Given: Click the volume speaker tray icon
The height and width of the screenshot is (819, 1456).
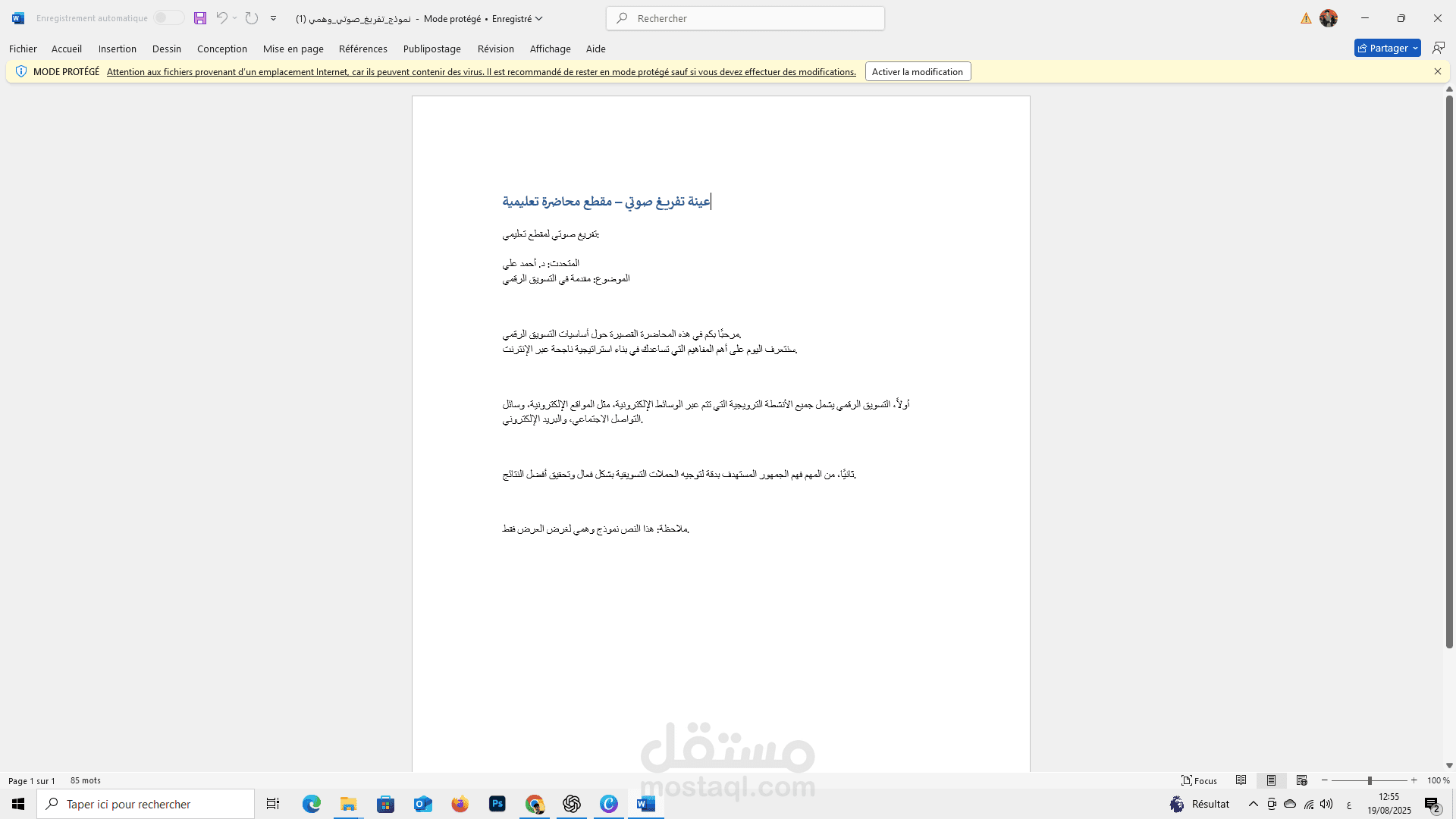Looking at the screenshot, I should 1326,804.
